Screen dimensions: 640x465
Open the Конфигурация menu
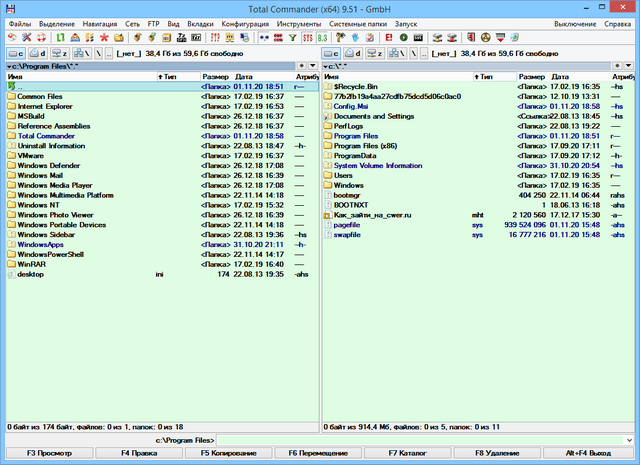coord(244,23)
